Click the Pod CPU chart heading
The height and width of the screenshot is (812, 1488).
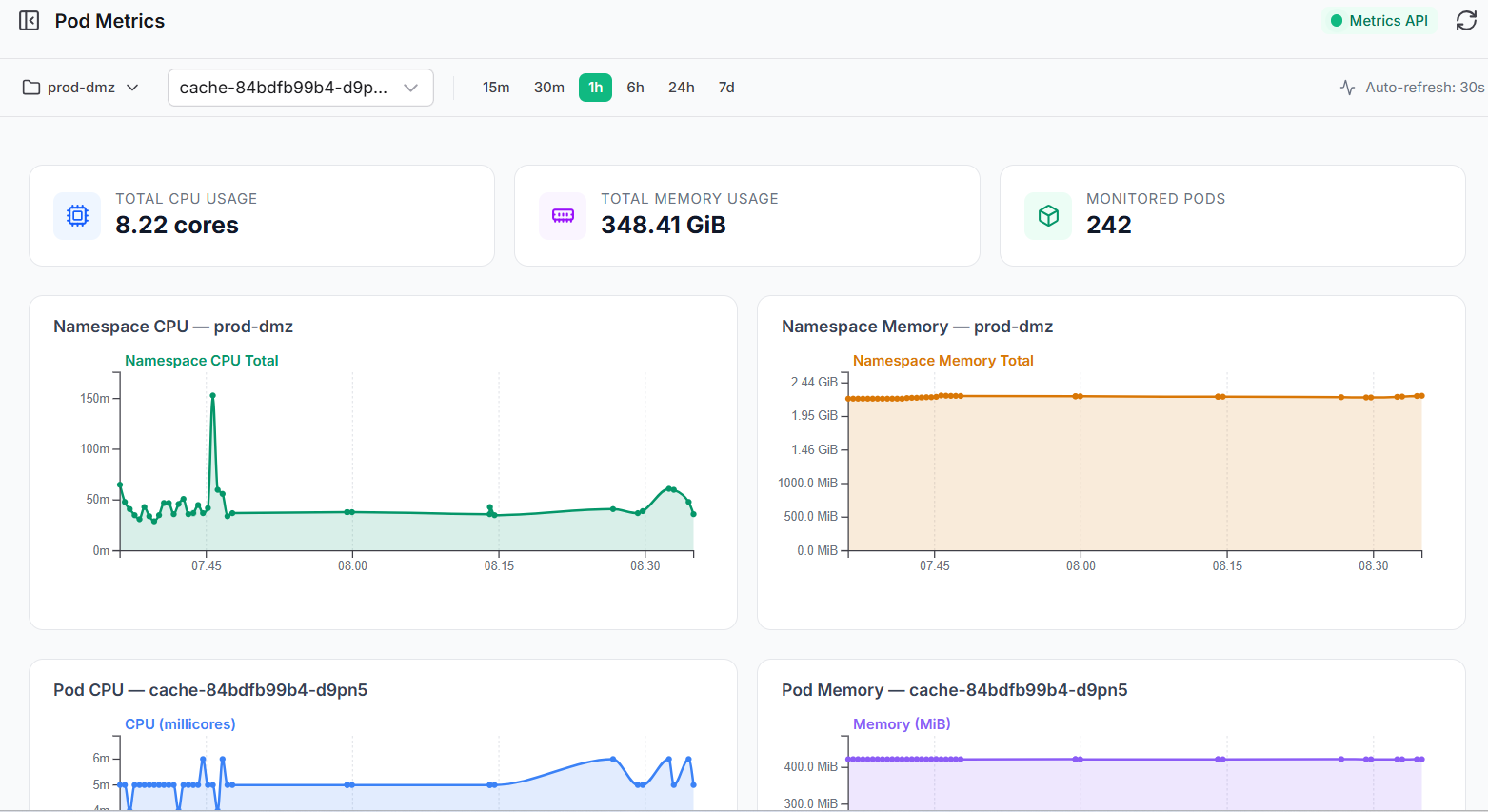pos(210,690)
